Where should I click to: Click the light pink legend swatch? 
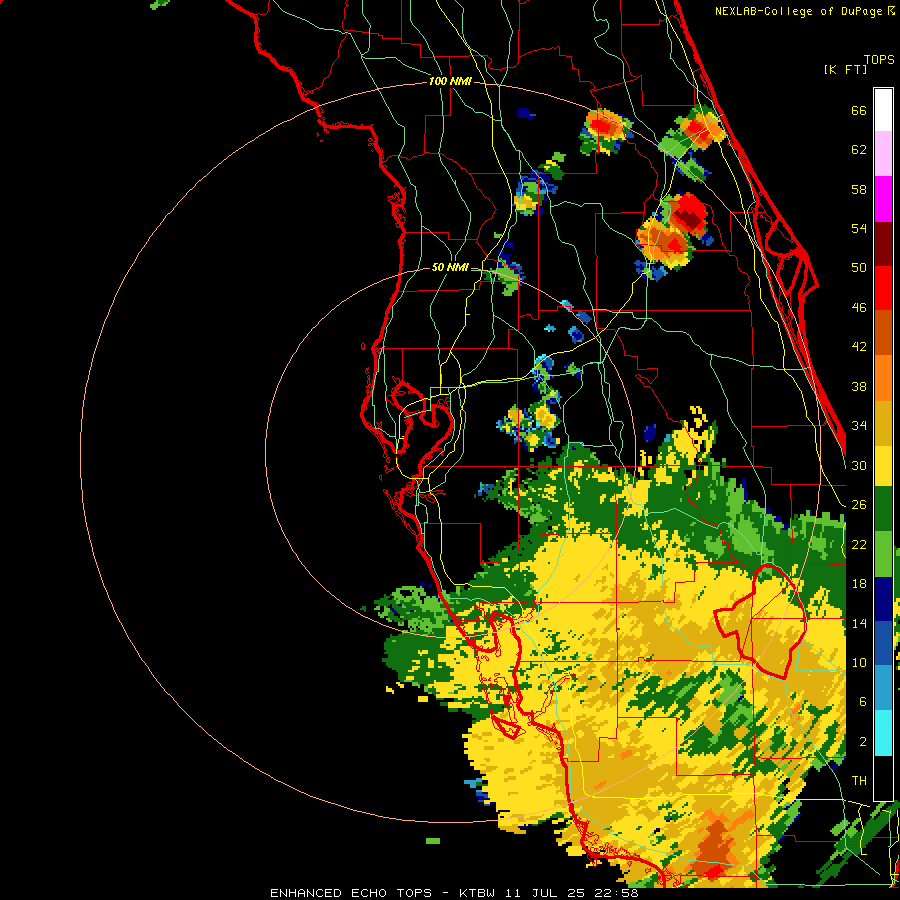click(x=883, y=154)
